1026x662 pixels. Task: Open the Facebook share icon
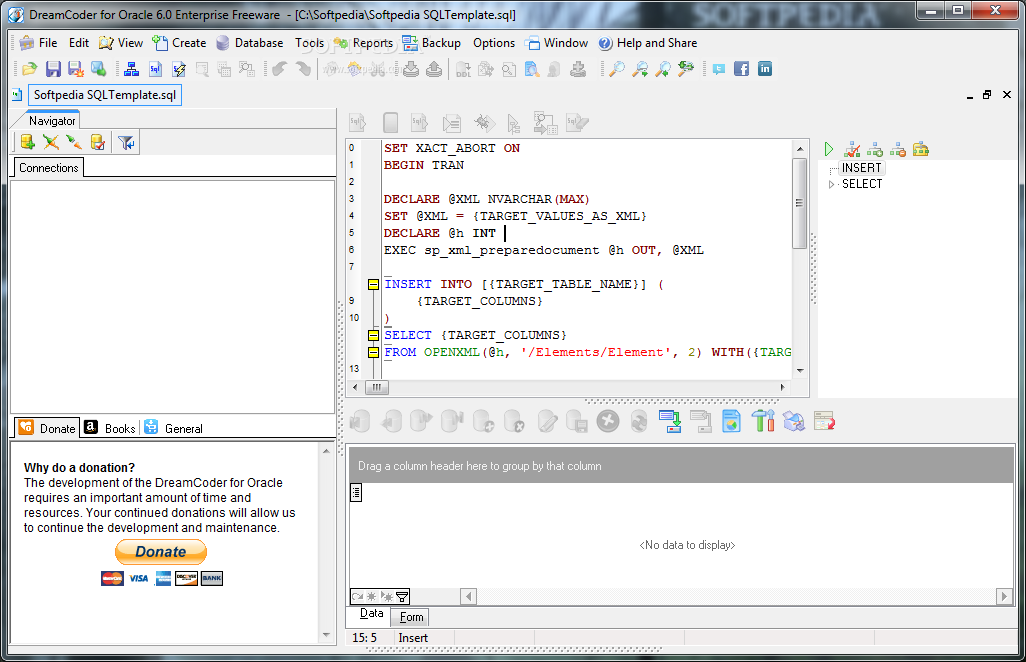coord(741,69)
